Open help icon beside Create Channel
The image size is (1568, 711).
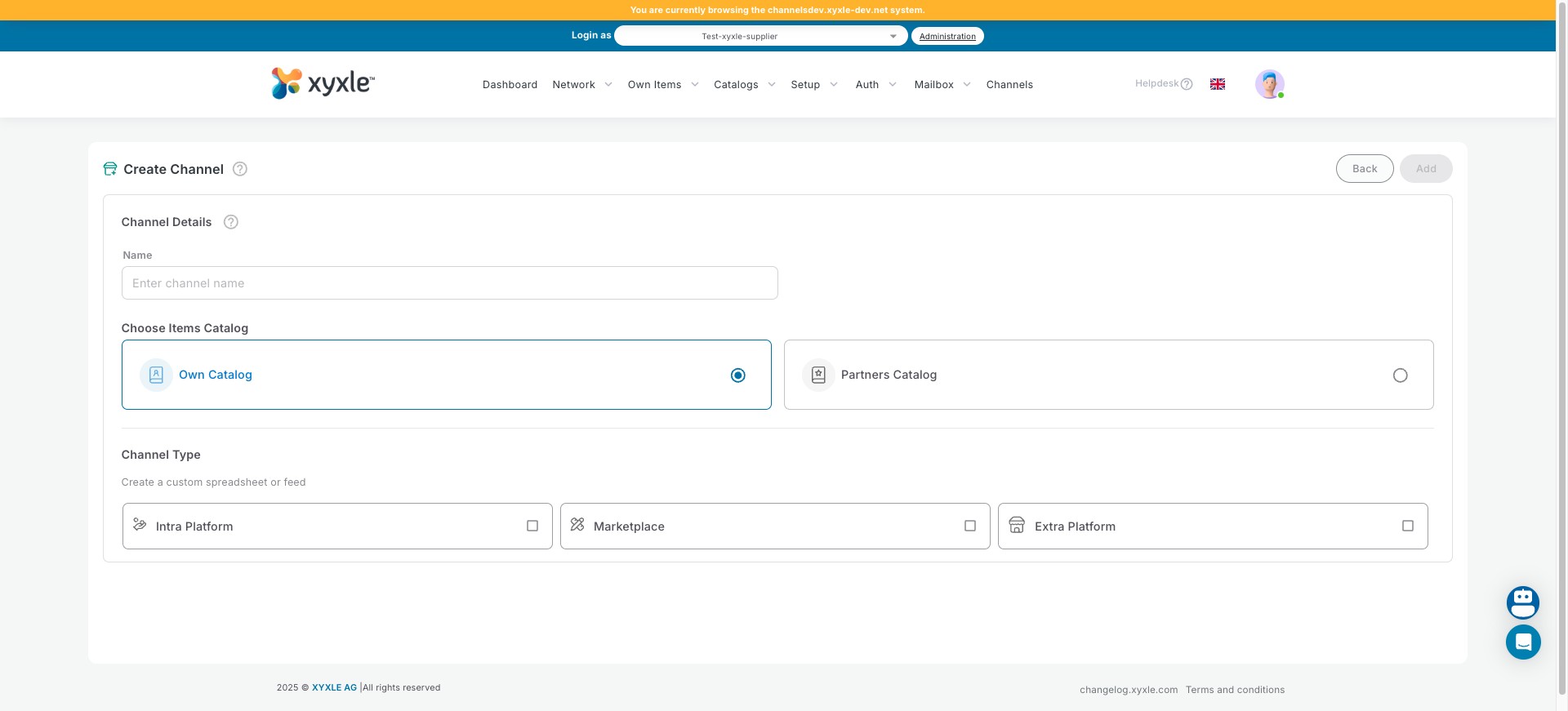pyautogui.click(x=240, y=169)
